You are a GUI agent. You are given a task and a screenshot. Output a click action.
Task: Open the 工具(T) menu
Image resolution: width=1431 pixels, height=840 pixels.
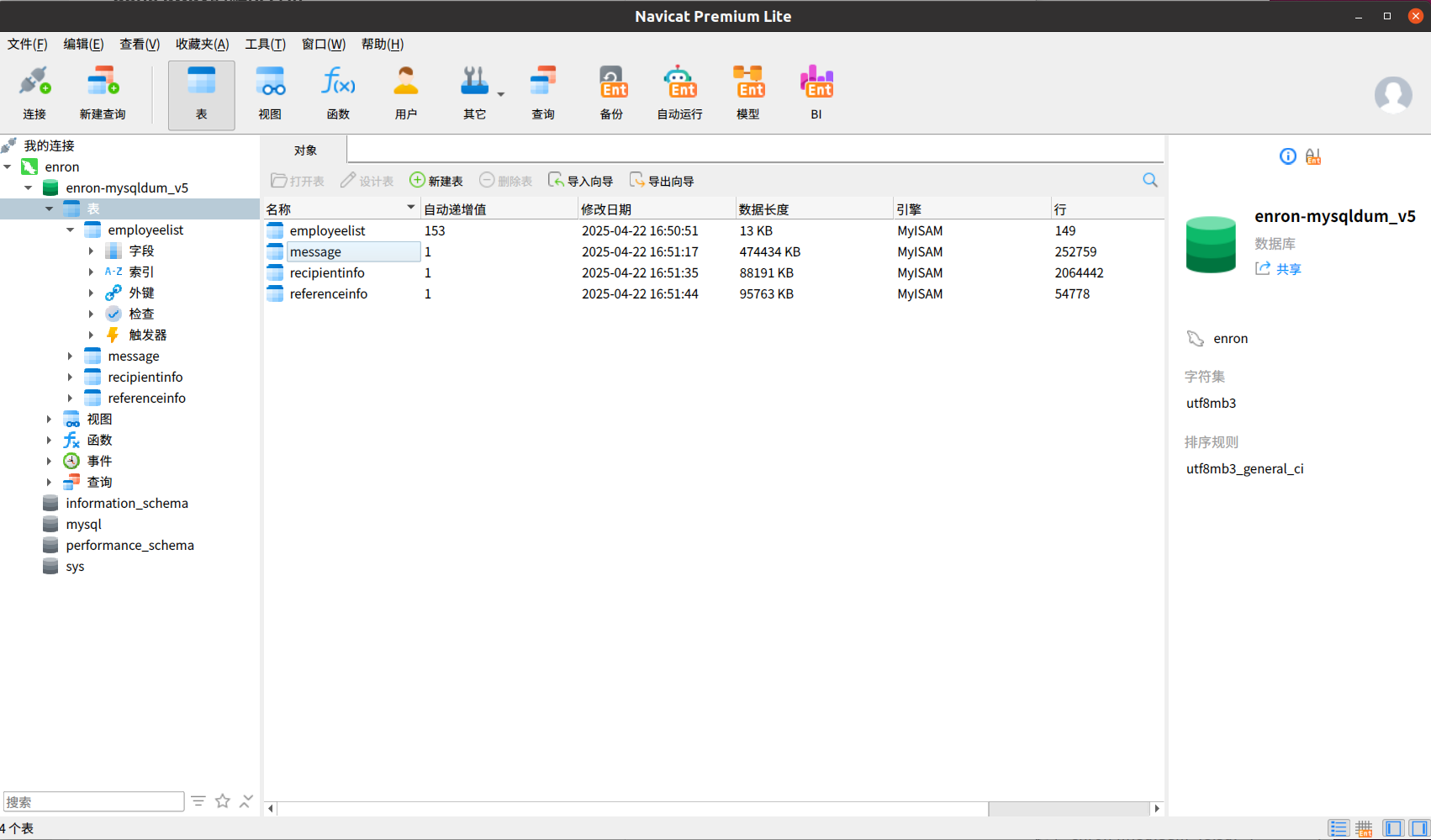[x=266, y=44]
